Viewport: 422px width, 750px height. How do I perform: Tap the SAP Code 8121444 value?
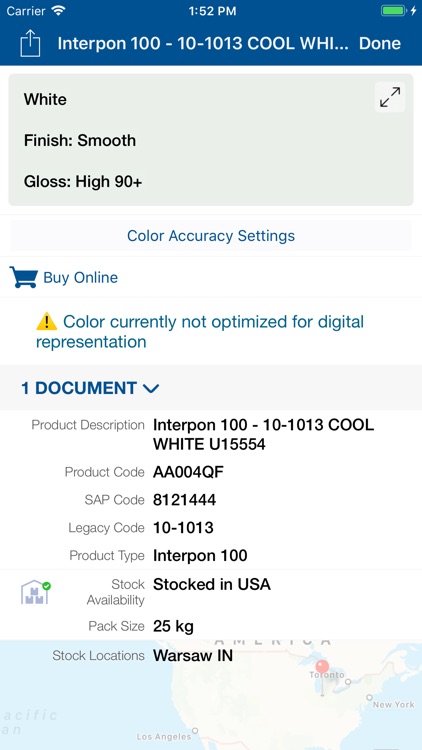tap(185, 500)
